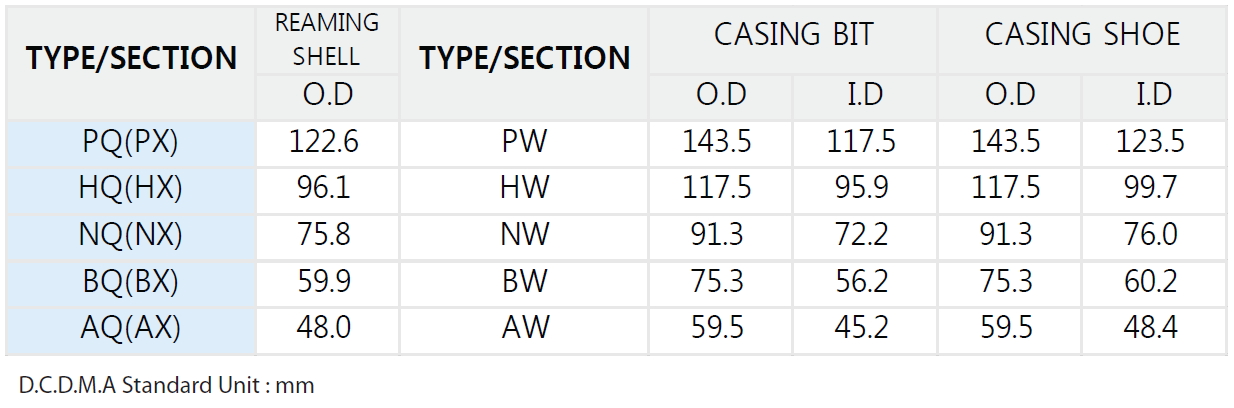Click the NQ(NX) row label
Viewport: 1234px width, 408px height.
(x=131, y=235)
